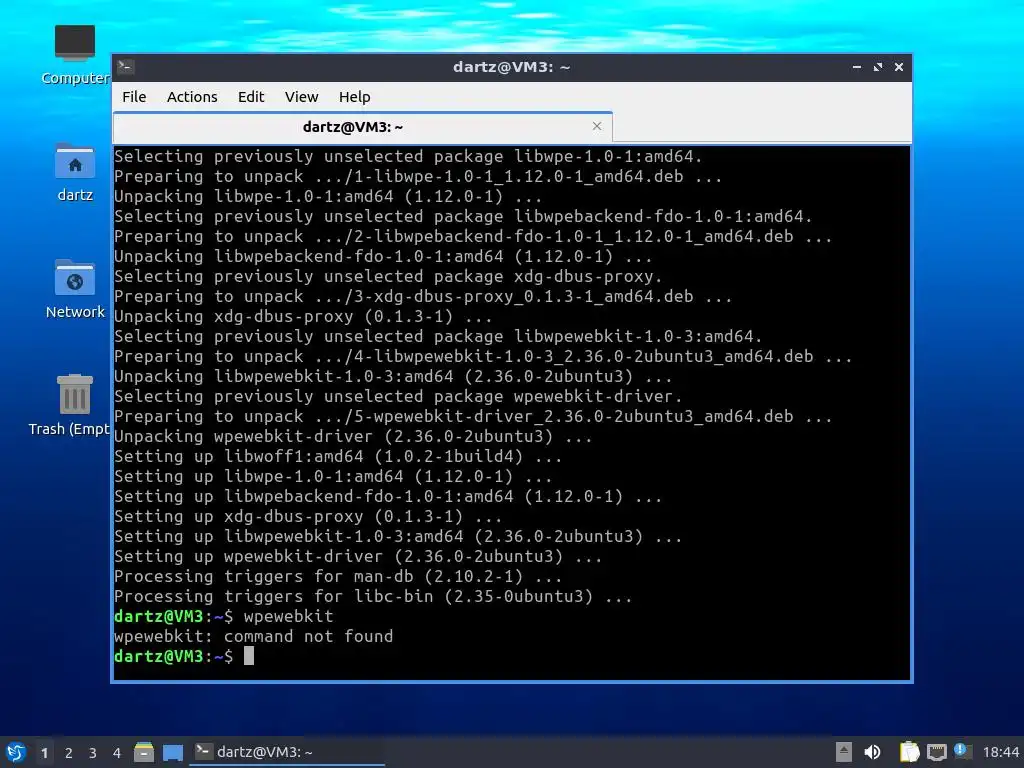Open the Lubuntu start menu icon
This screenshot has width=1024, height=768.
click(16, 752)
